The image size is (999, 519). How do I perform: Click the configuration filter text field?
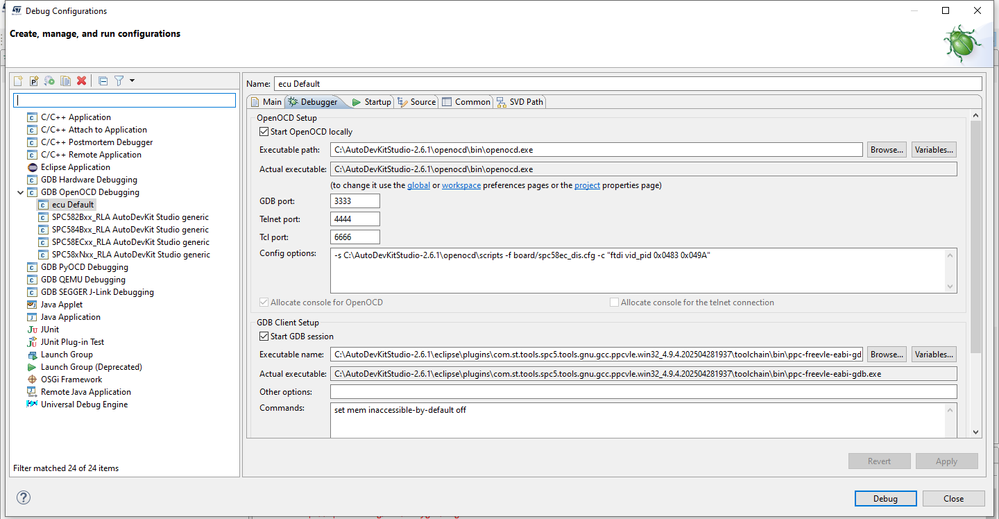click(125, 100)
